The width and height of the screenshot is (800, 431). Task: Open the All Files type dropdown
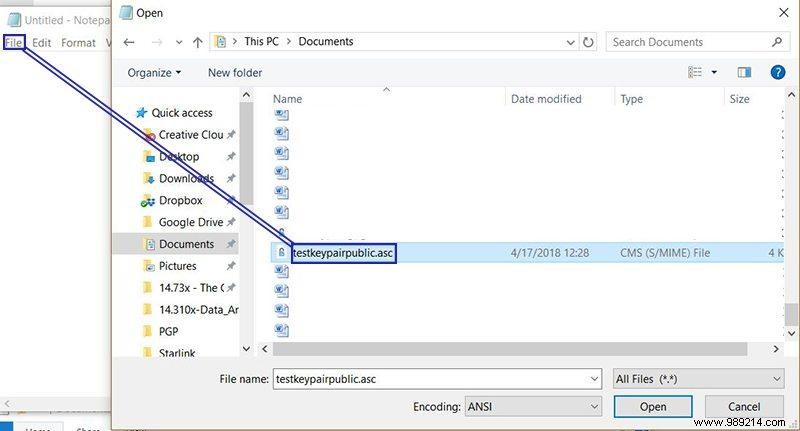point(698,379)
